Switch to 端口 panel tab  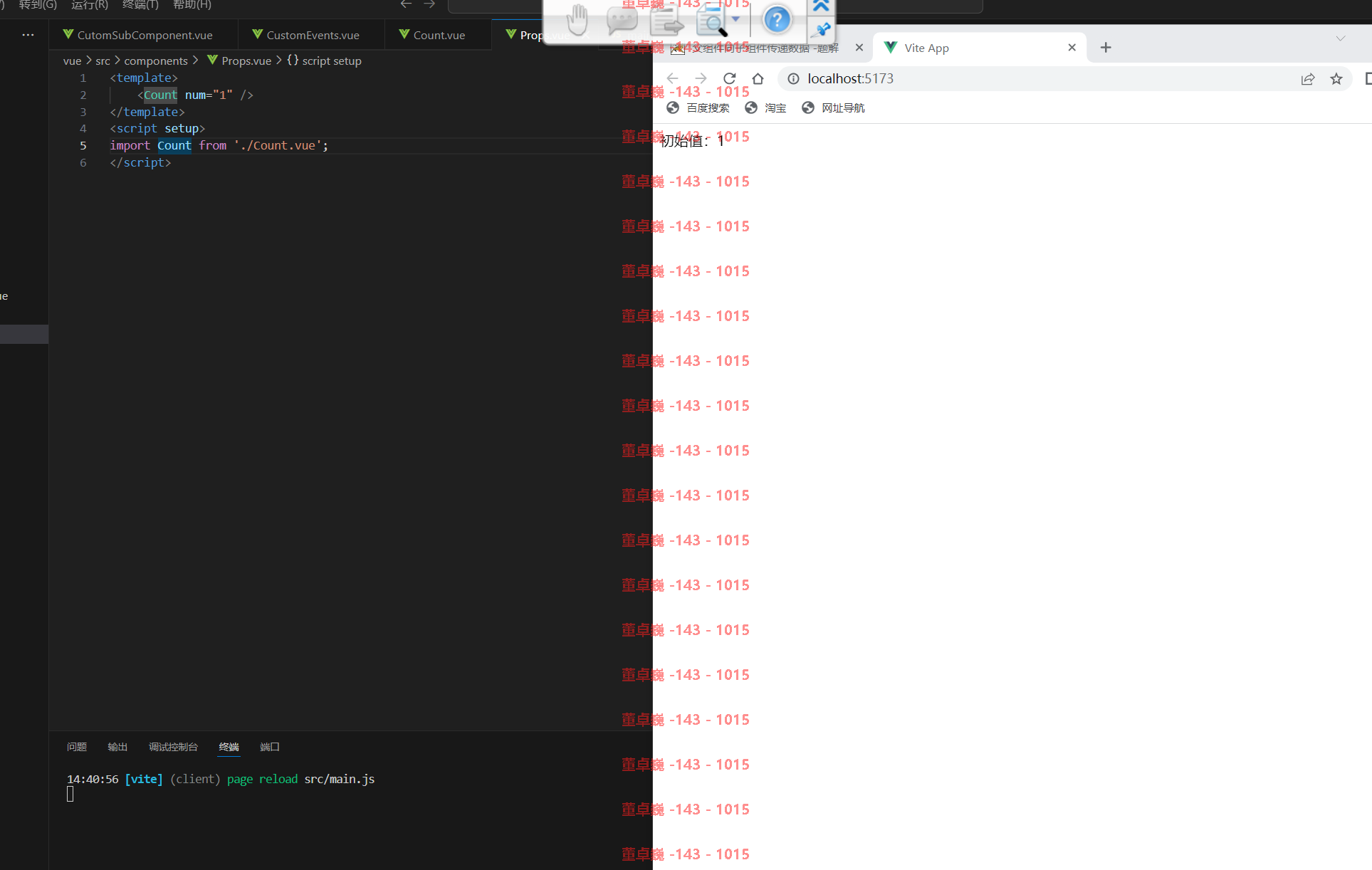tap(270, 747)
